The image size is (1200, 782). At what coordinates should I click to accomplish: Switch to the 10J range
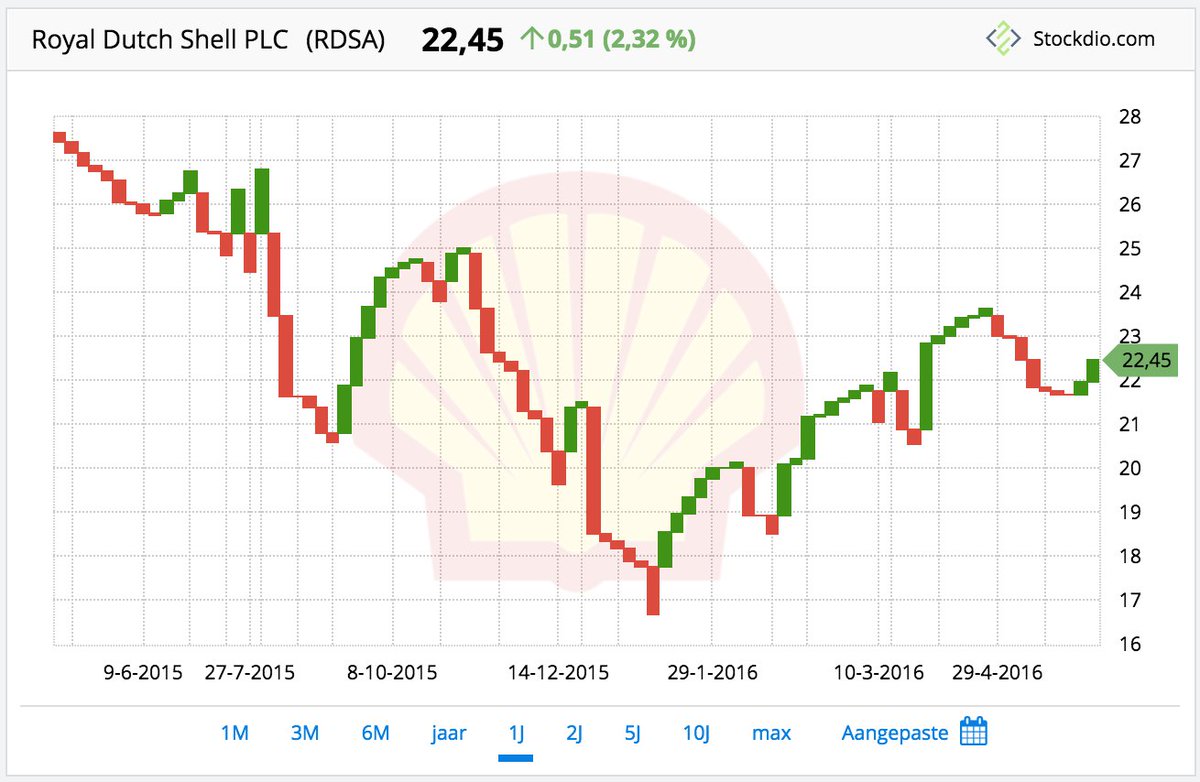696,733
